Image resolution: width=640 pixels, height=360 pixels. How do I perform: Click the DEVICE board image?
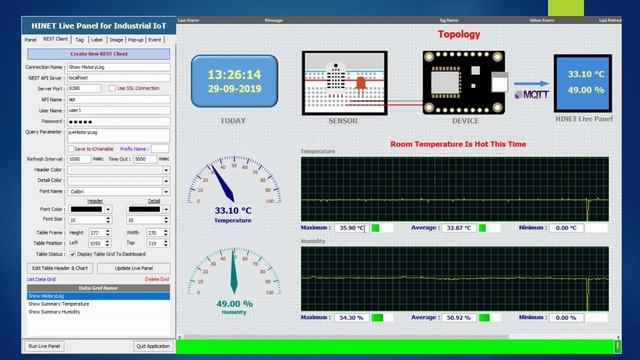pyautogui.click(x=464, y=82)
